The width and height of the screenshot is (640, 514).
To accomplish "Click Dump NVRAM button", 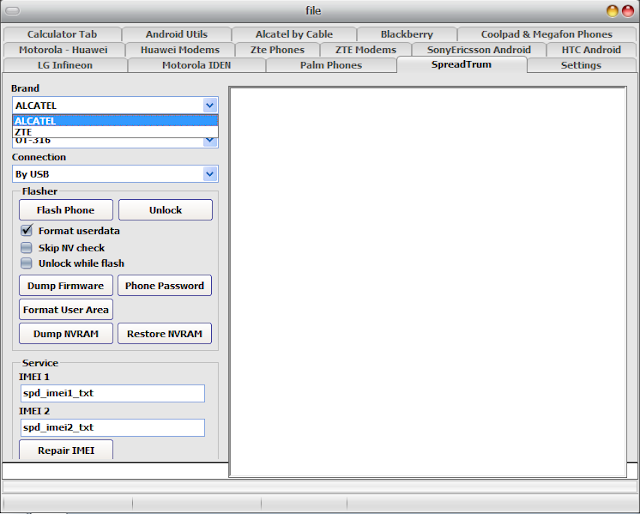I will point(66,334).
